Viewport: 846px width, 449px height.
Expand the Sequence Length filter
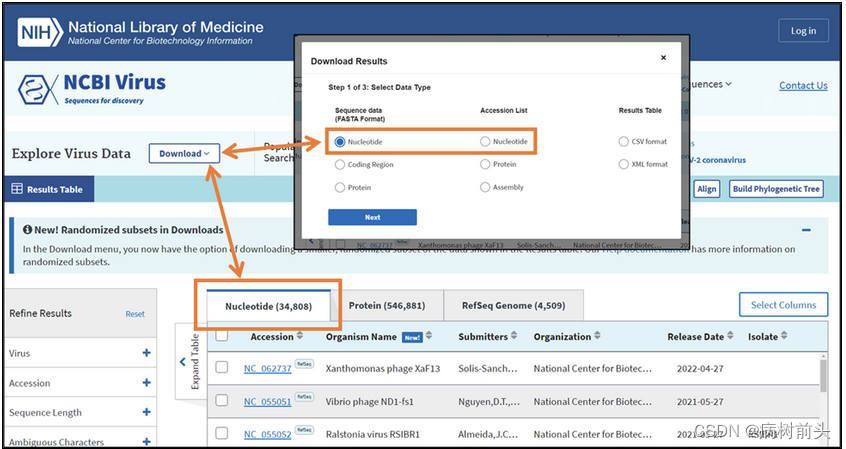click(146, 412)
